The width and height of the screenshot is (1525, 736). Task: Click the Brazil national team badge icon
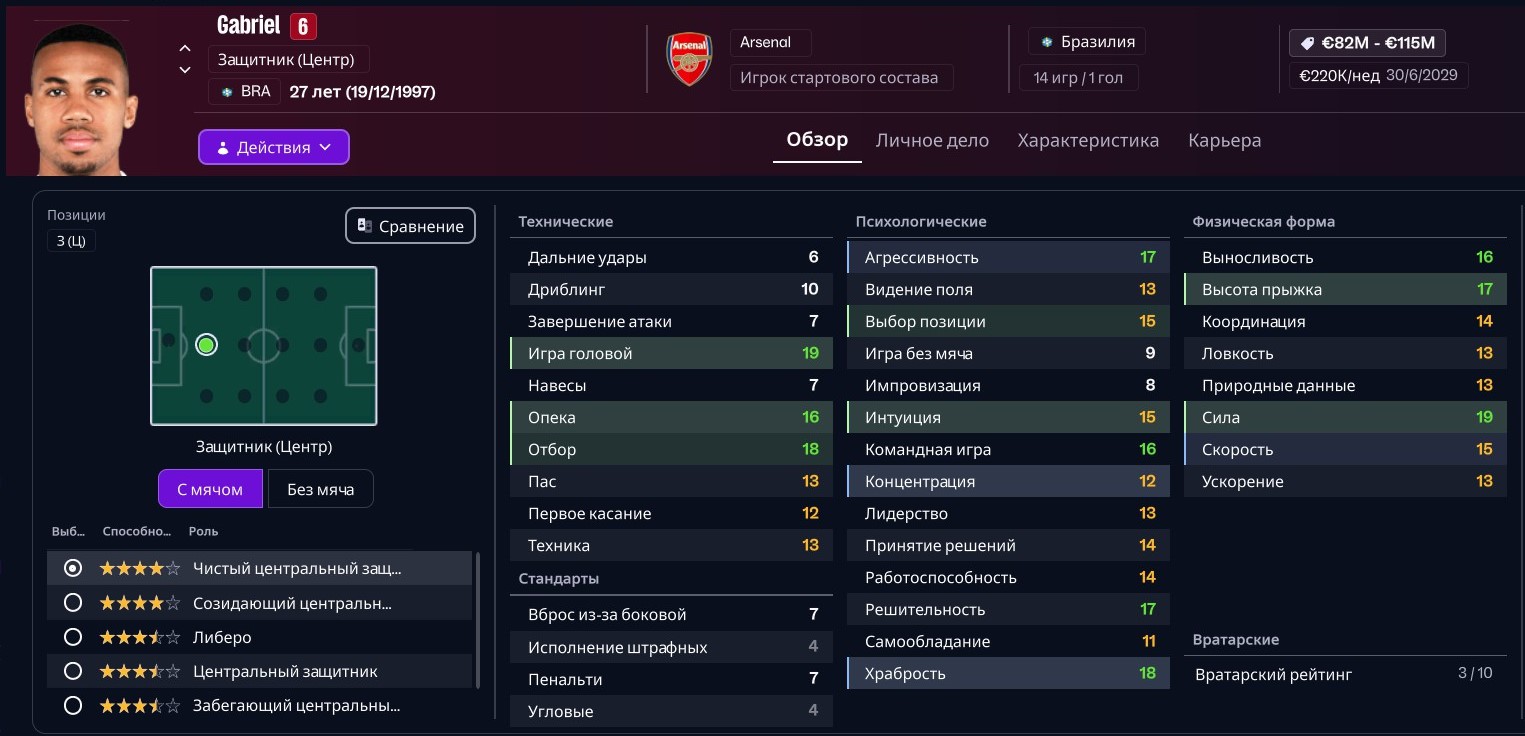tap(1047, 42)
